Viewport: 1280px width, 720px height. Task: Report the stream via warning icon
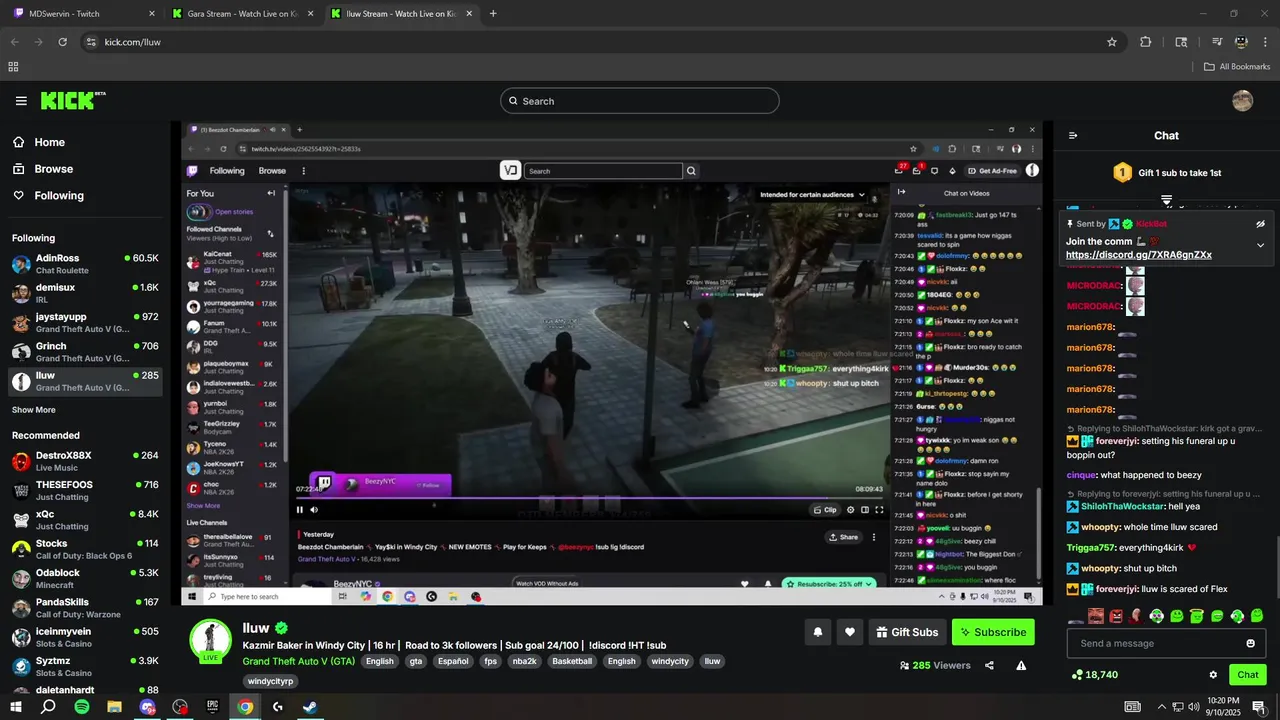click(x=1021, y=665)
